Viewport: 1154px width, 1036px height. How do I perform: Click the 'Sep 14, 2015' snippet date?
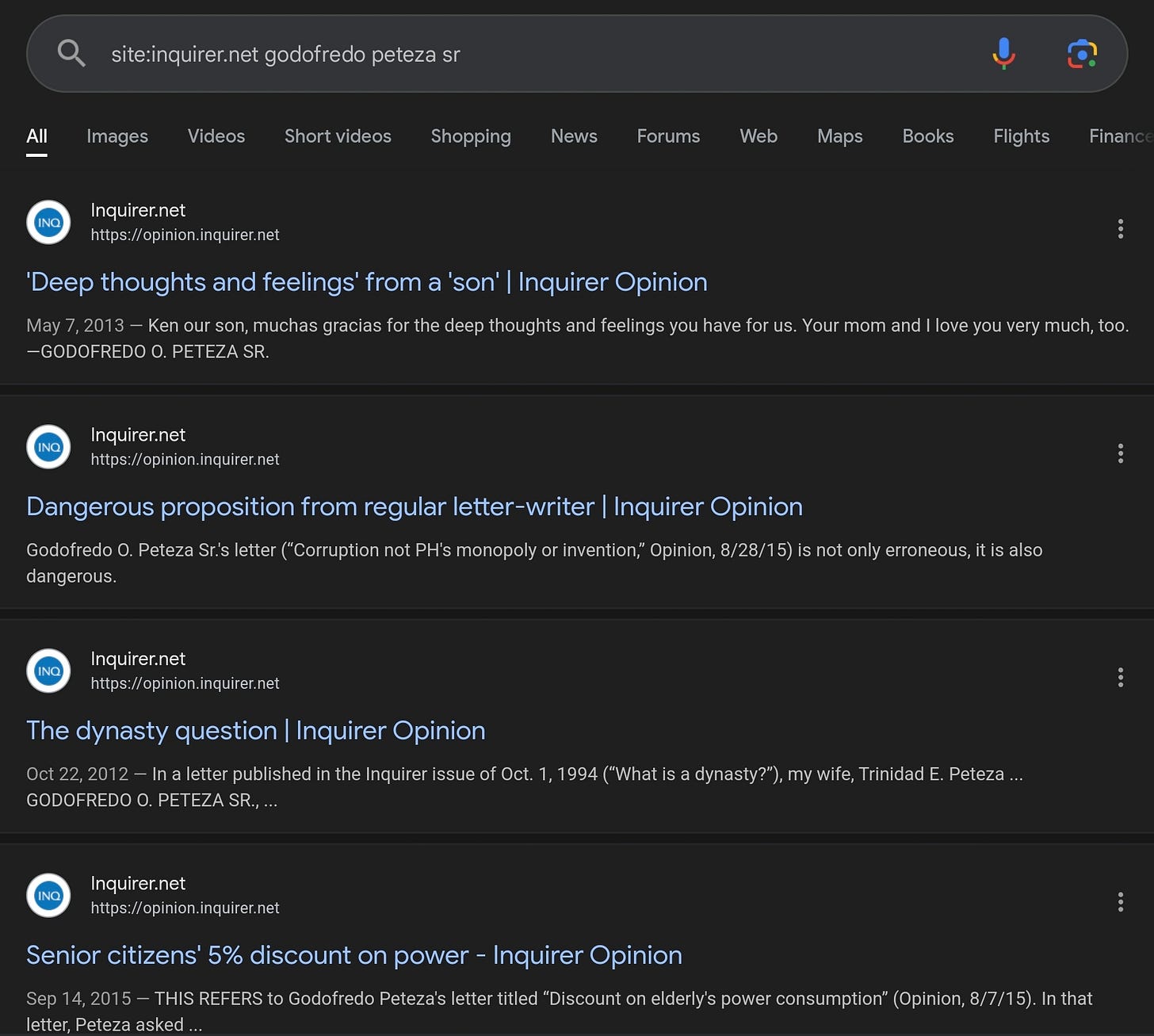(78, 999)
